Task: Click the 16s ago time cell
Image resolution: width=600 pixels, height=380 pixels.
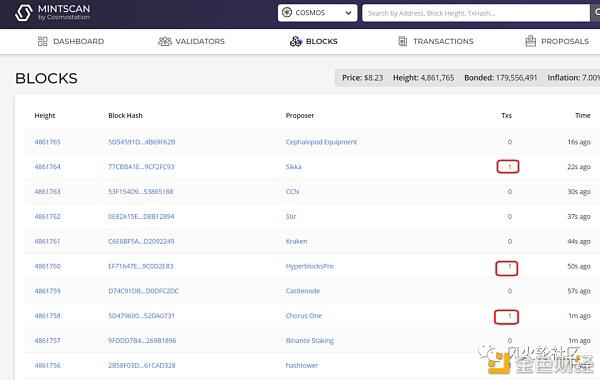Action: click(579, 142)
